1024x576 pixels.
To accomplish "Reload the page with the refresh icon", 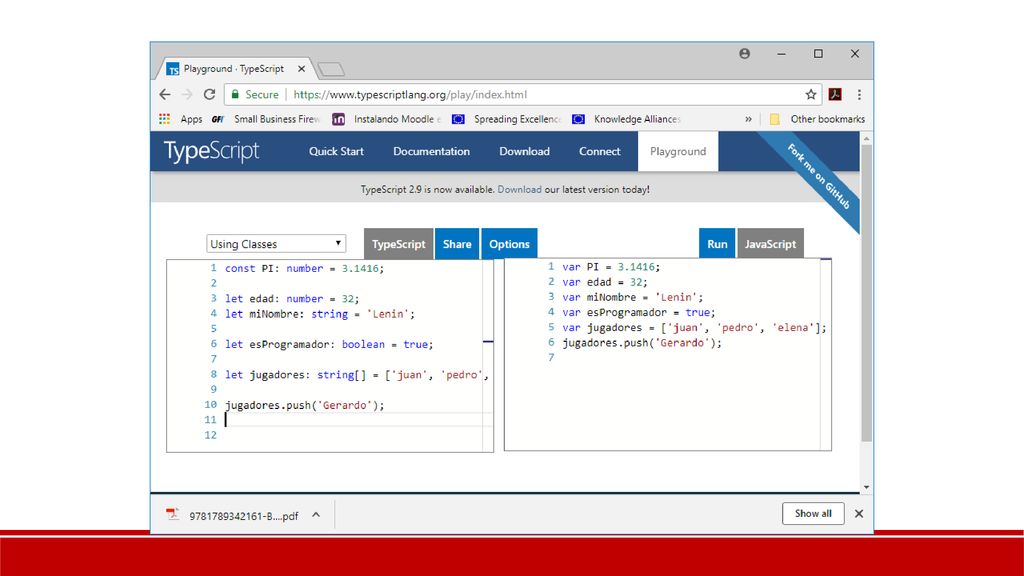I will click(209, 95).
